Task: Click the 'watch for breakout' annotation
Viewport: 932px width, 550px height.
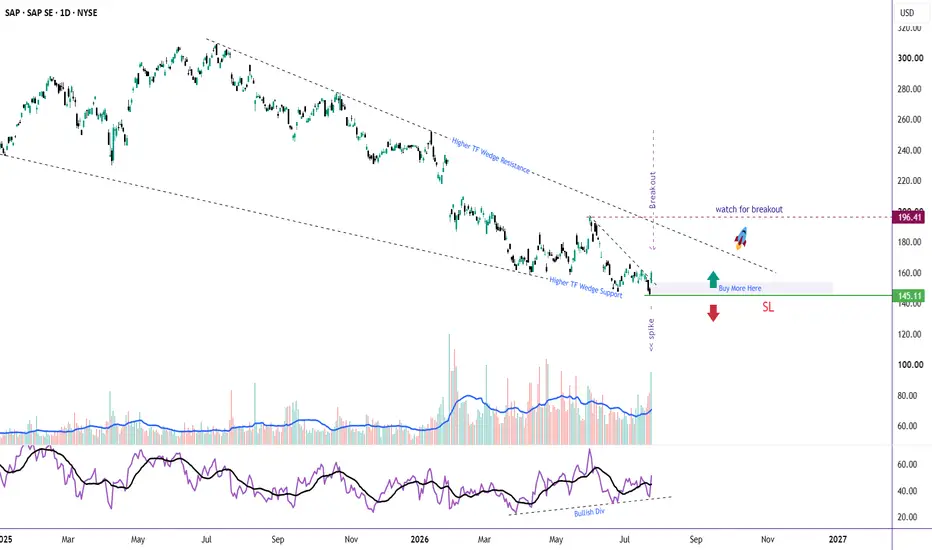Action: coord(749,209)
